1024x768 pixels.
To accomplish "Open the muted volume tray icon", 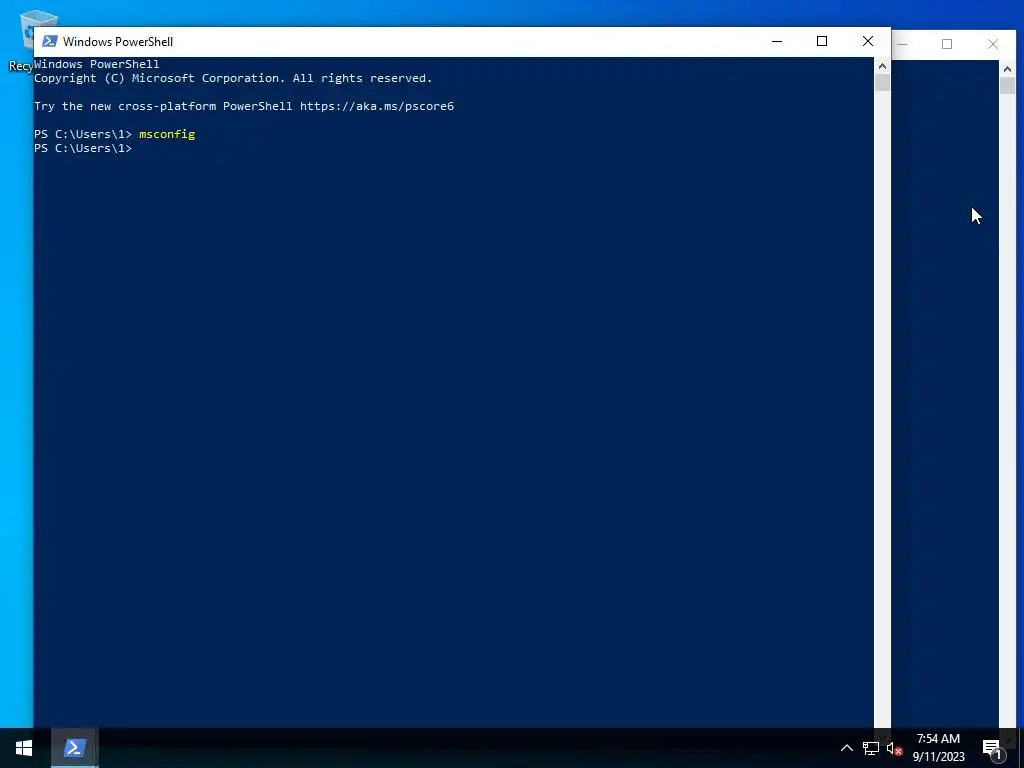I will pos(894,748).
